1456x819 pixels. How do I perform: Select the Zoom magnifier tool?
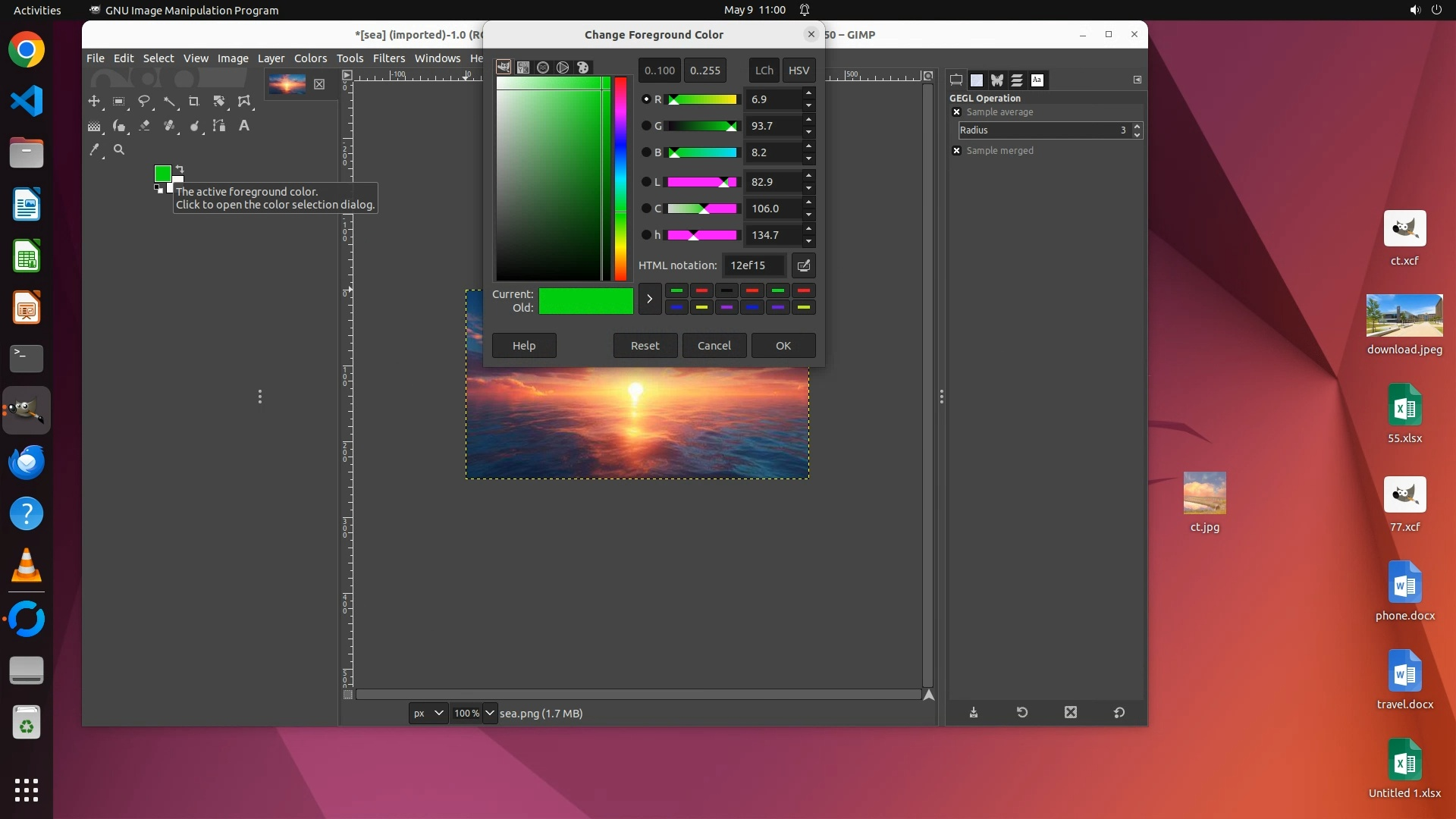tap(119, 150)
